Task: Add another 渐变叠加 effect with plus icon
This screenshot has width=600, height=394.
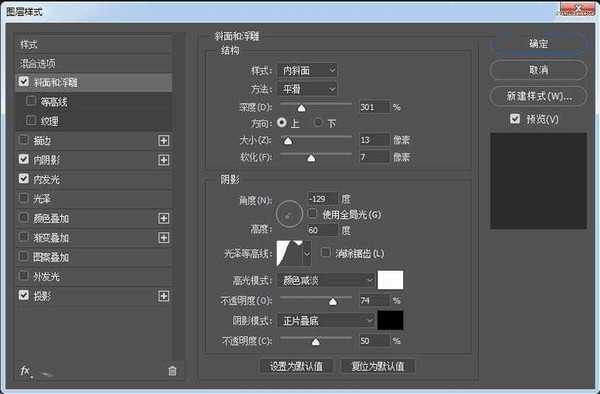Action: pyautogui.click(x=164, y=238)
